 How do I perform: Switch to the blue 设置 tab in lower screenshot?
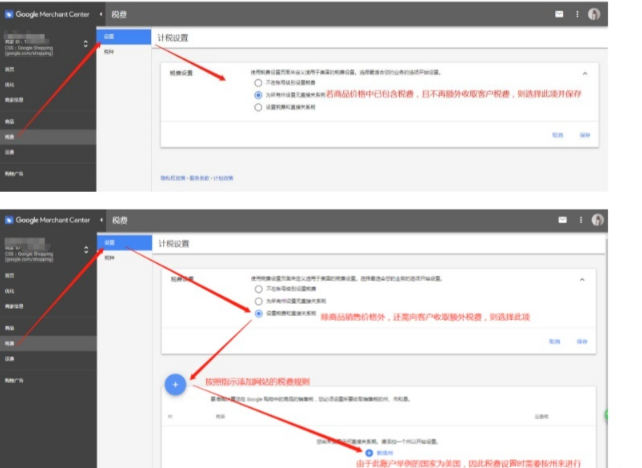[124, 242]
